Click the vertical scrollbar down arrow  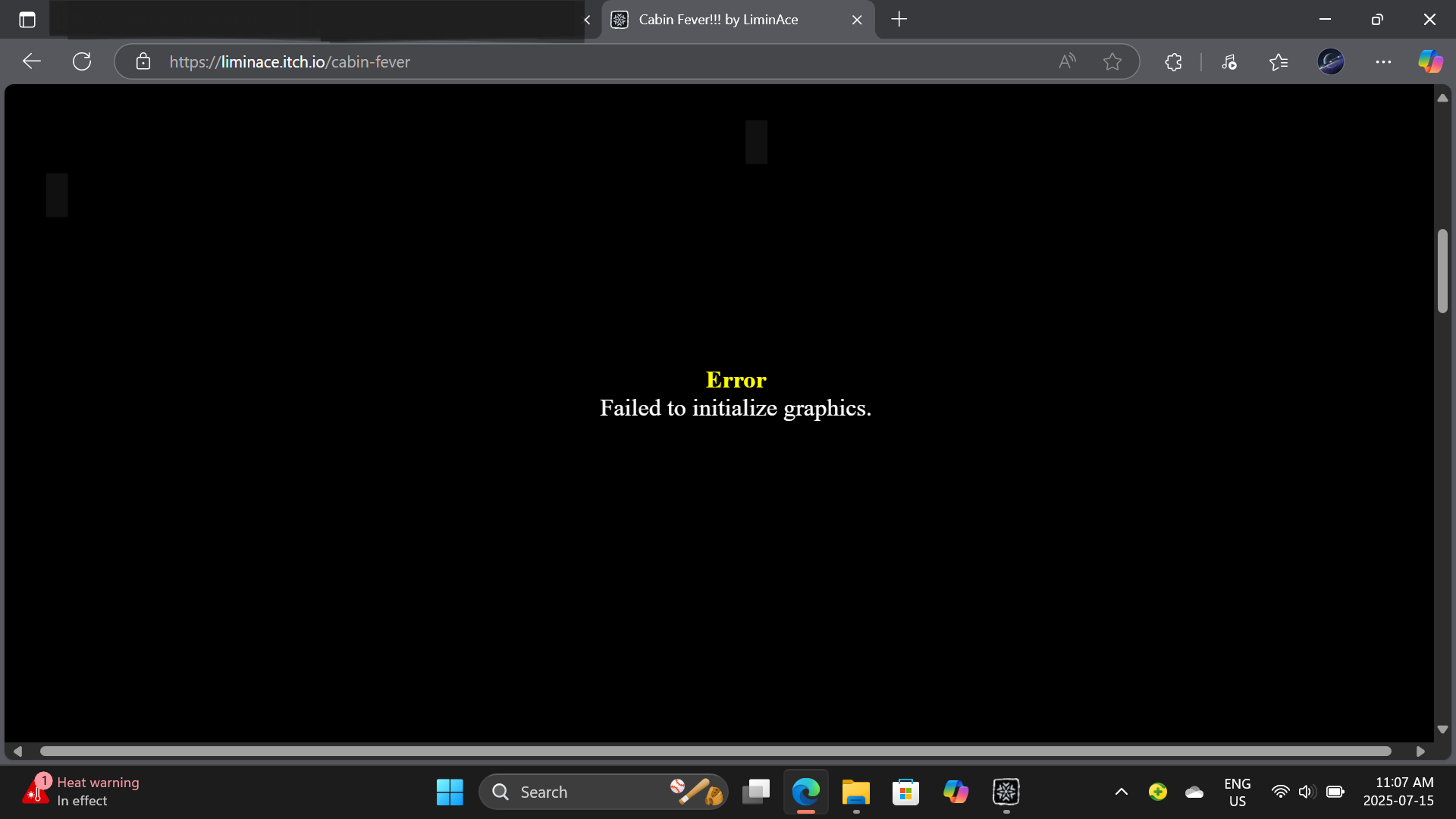(1442, 730)
